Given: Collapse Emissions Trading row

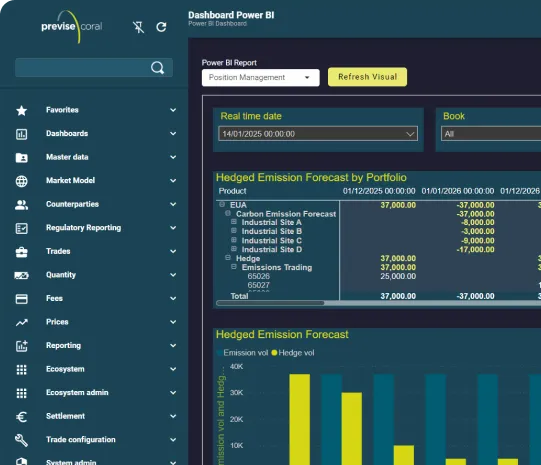Looking at the screenshot, I should pyautogui.click(x=234, y=266).
